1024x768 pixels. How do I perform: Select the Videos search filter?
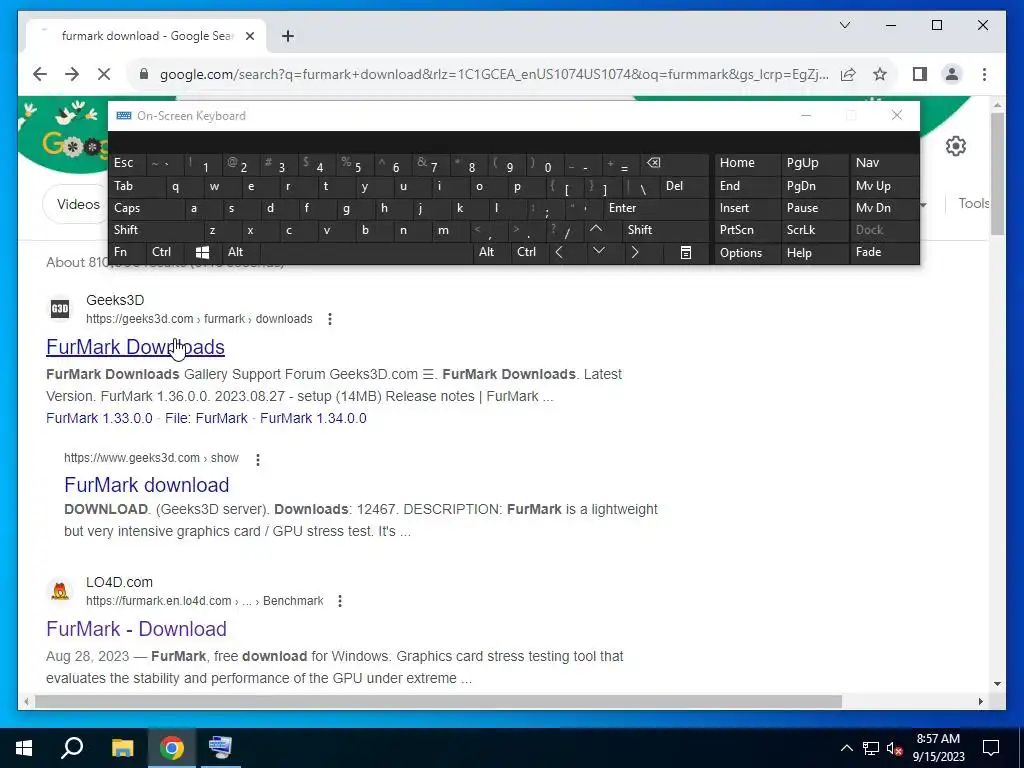78,204
